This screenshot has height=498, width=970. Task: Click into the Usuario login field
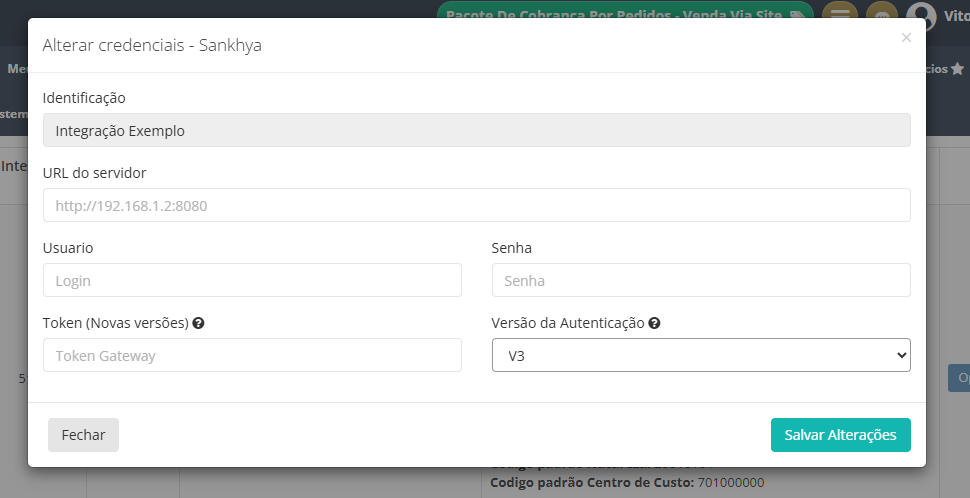252,280
